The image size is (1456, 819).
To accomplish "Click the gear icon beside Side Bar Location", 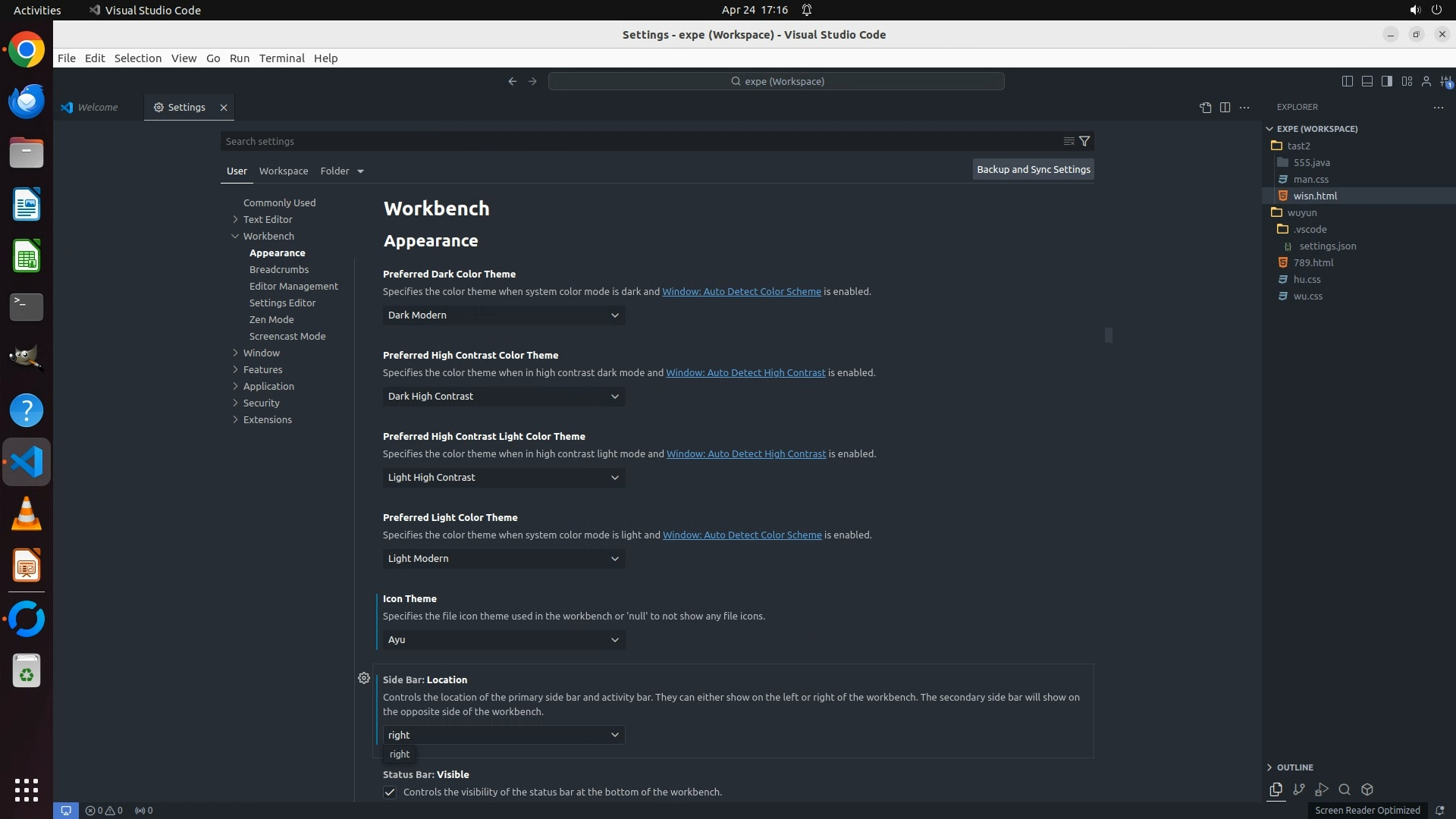I will pos(364,678).
